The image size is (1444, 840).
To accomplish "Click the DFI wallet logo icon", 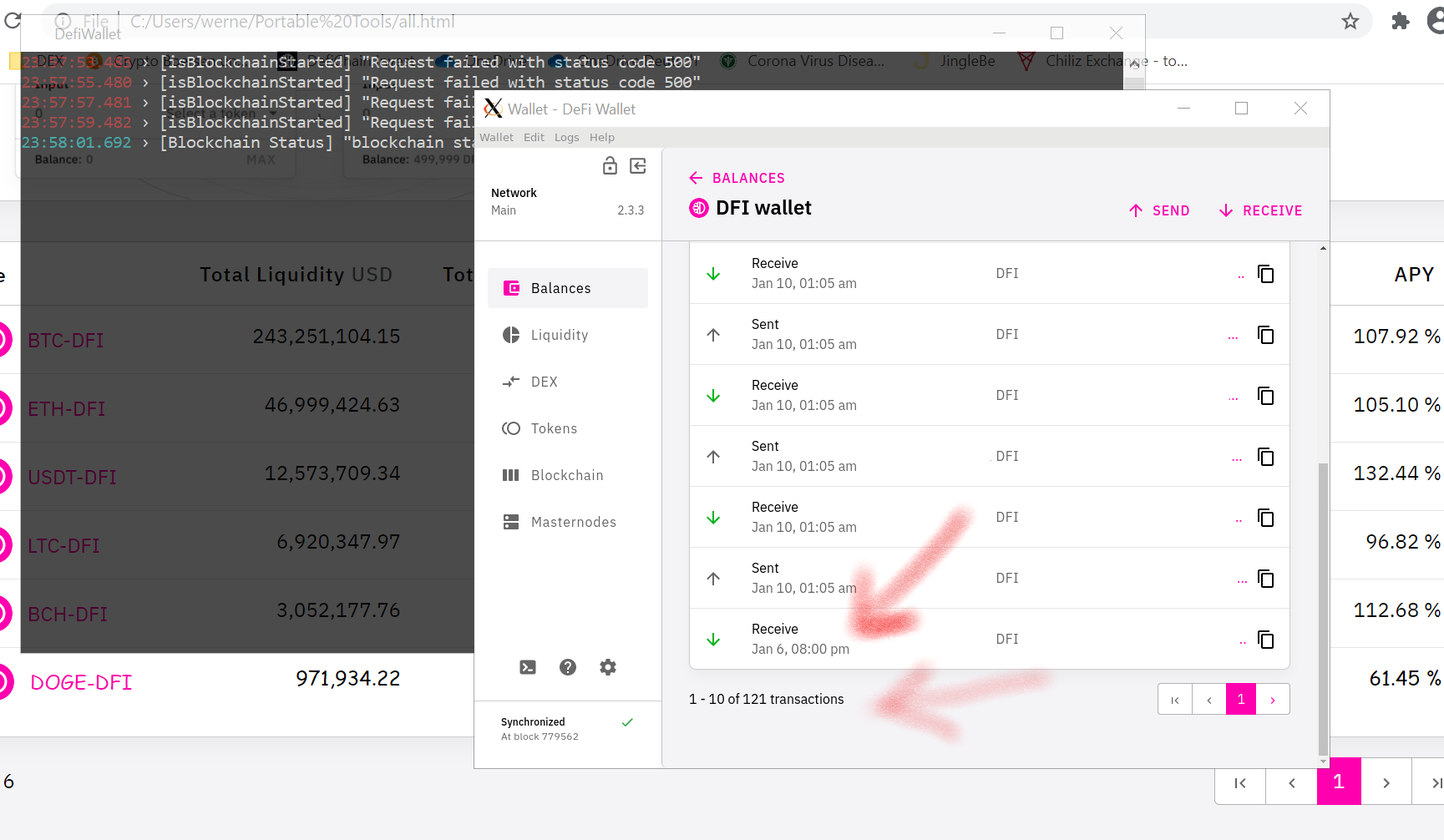I will click(x=699, y=208).
